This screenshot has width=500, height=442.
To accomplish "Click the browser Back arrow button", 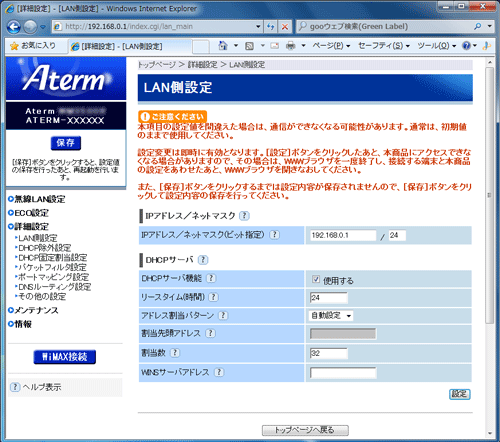I will (x=14, y=27).
